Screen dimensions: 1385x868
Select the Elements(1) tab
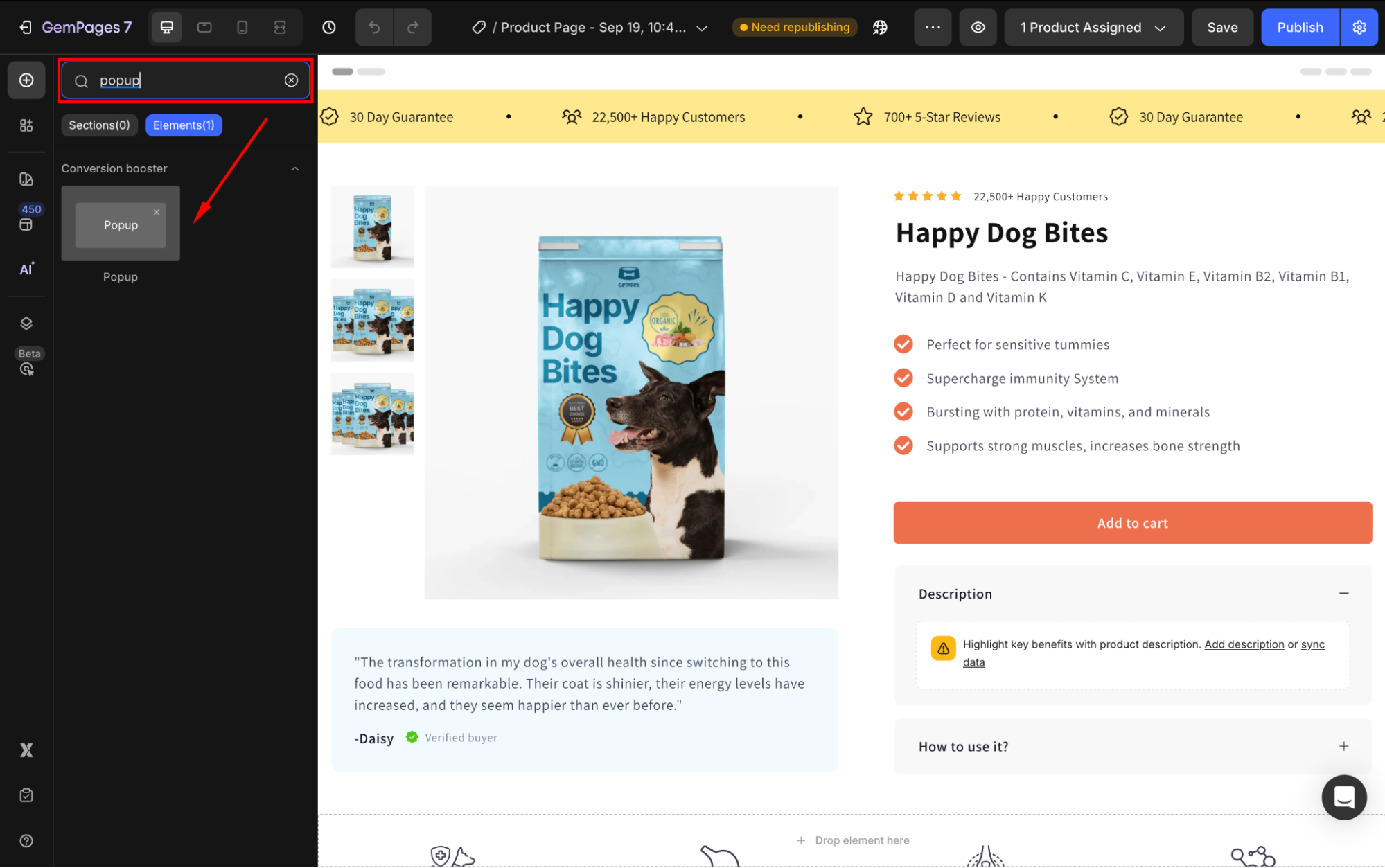point(184,125)
